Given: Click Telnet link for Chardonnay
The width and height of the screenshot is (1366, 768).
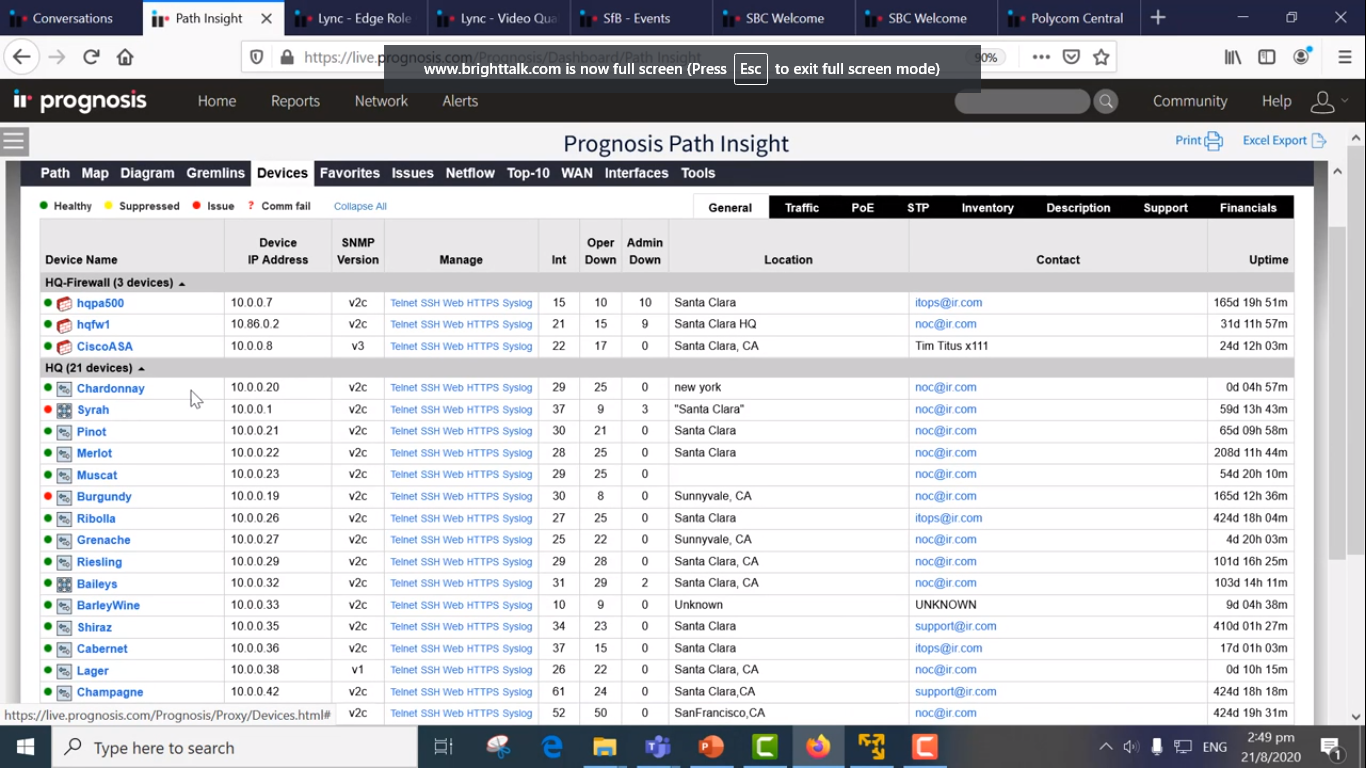Looking at the screenshot, I should 404,388.
